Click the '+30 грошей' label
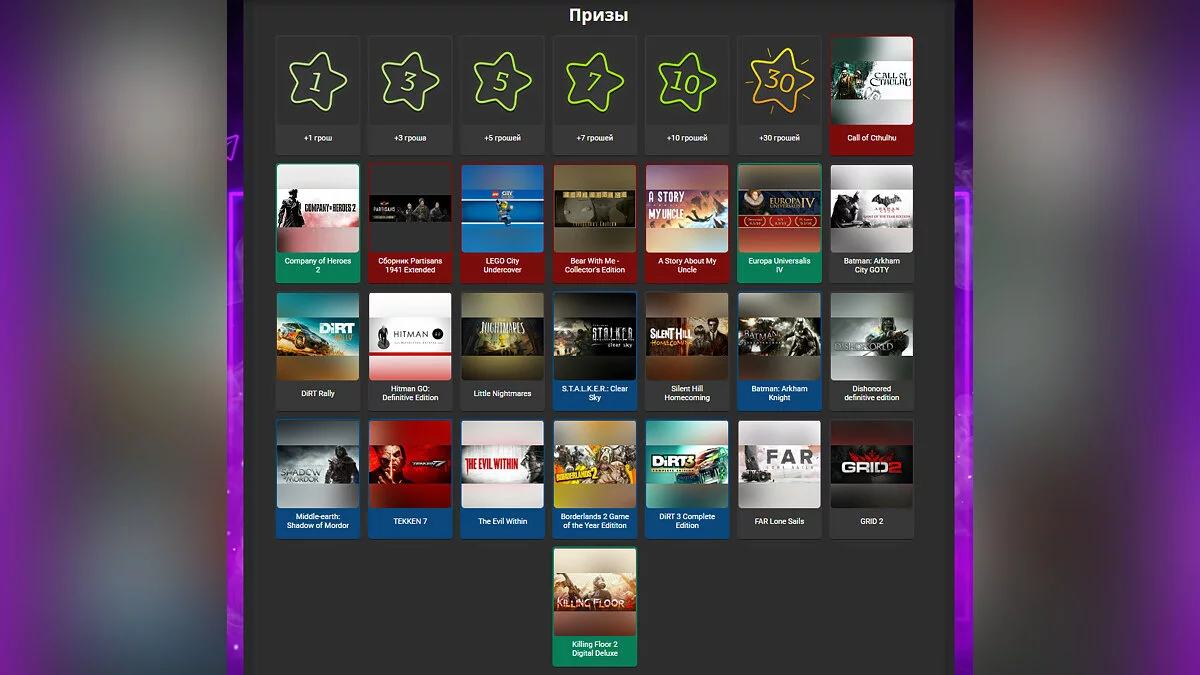Screen dimensions: 1200x675 click(x=779, y=138)
